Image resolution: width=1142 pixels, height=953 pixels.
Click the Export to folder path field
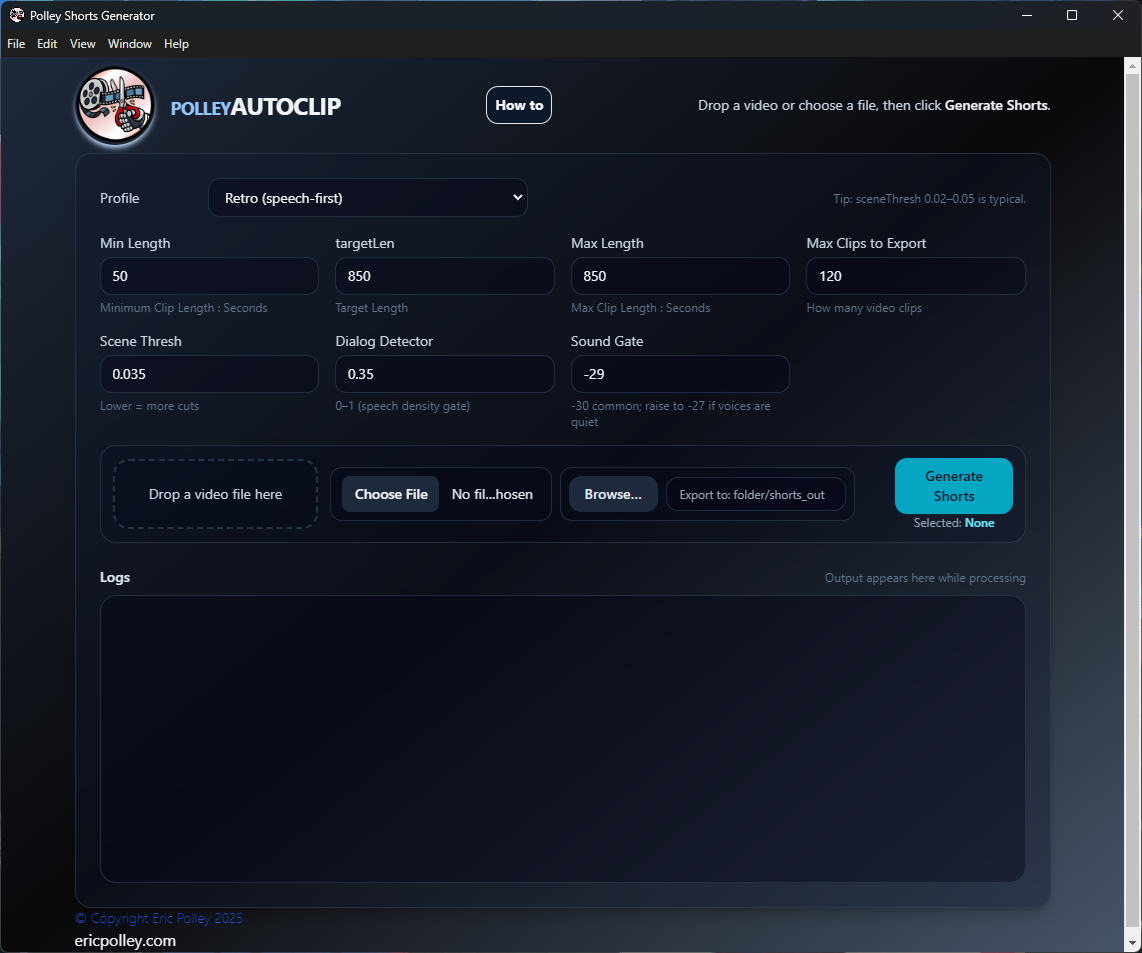(x=755, y=494)
